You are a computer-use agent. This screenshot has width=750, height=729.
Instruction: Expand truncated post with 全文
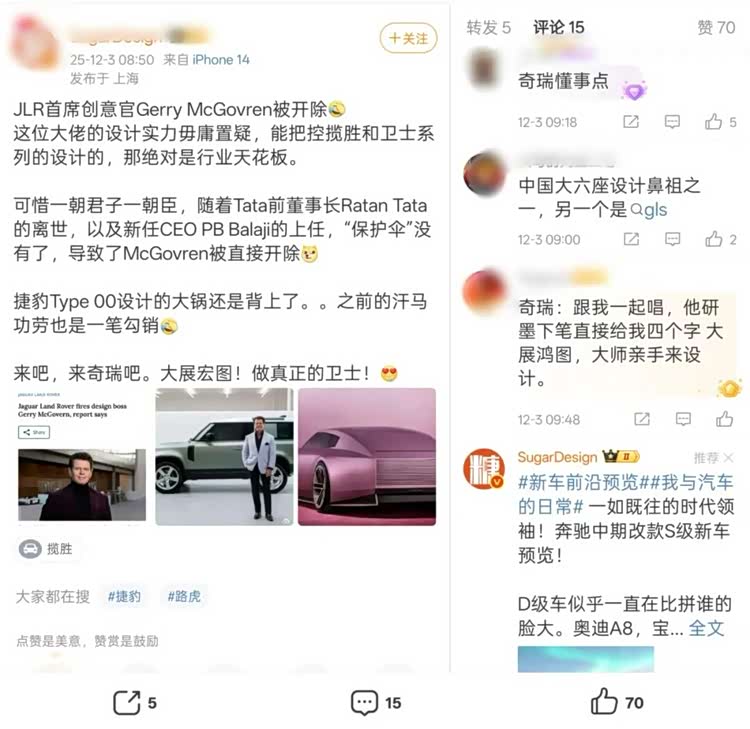tap(706, 628)
